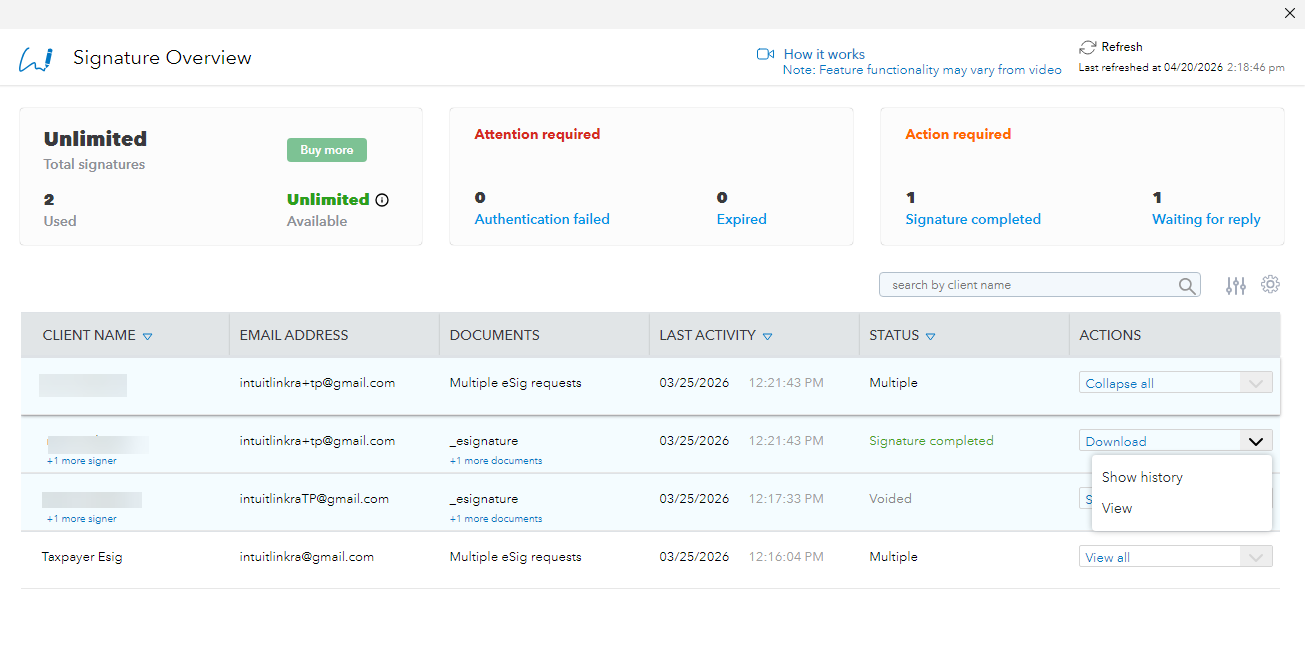Open the How it works link

824,54
